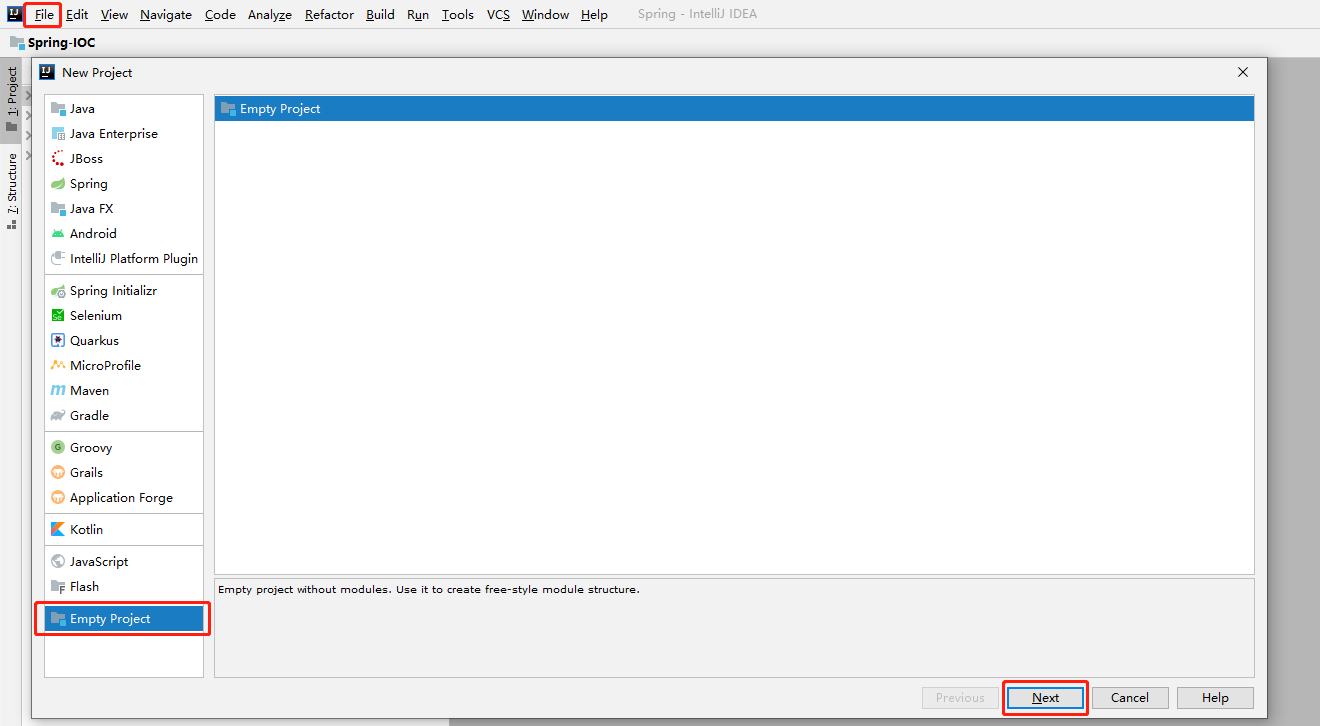Click the Help button in dialog
This screenshot has width=1320, height=726.
pyautogui.click(x=1215, y=698)
